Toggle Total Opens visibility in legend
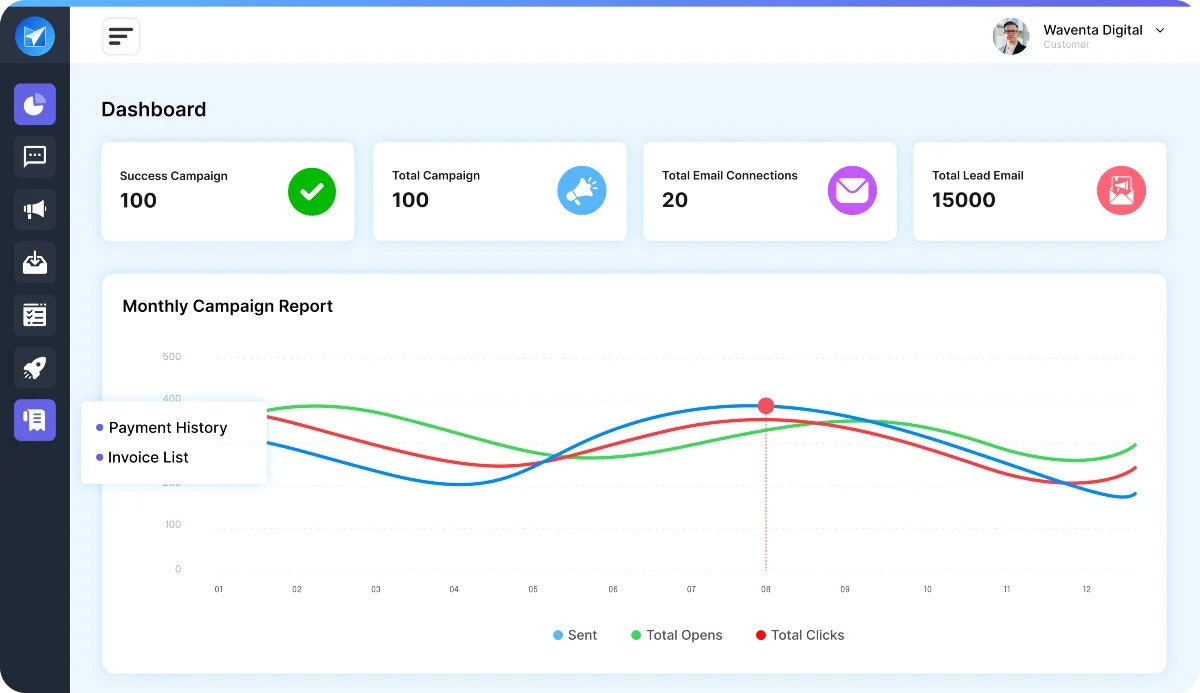Viewport: 1200px width, 693px height. [x=676, y=635]
